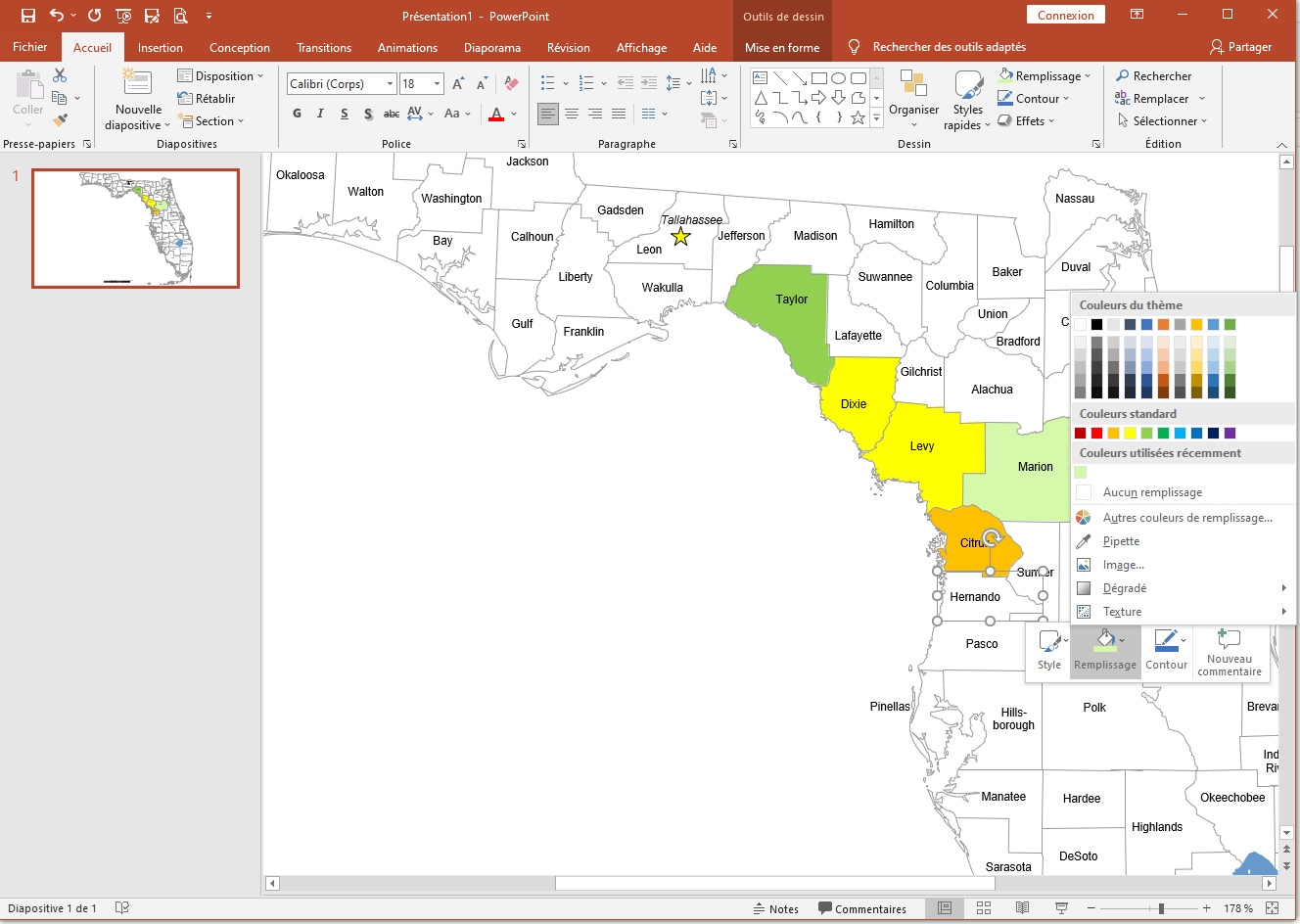Open Image... fill option from the color menu

[x=1122, y=565]
